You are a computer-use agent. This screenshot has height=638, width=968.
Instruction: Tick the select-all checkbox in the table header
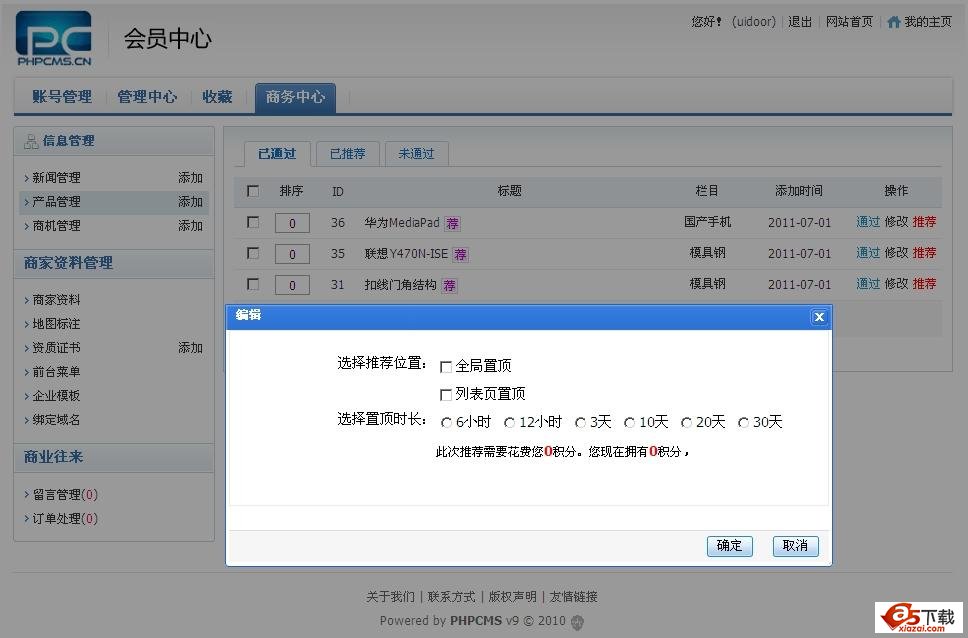(252, 191)
